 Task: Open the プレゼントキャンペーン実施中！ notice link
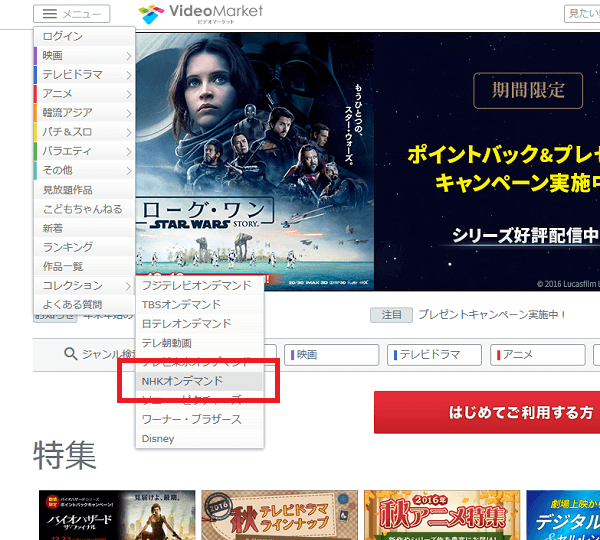492,315
